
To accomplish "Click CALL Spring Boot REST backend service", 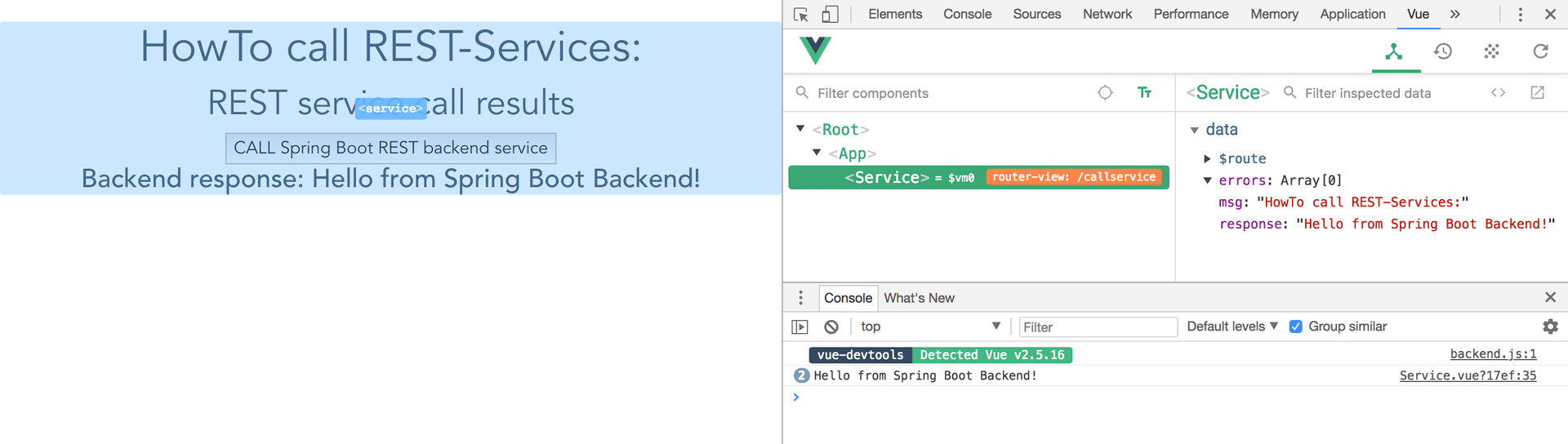I will pos(390,148).
